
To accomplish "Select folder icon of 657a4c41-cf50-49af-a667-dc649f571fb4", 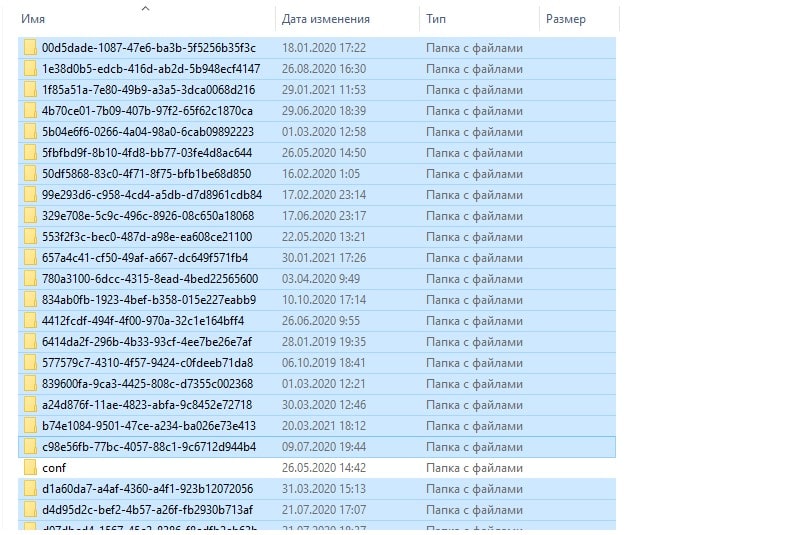I will click(x=30, y=258).
